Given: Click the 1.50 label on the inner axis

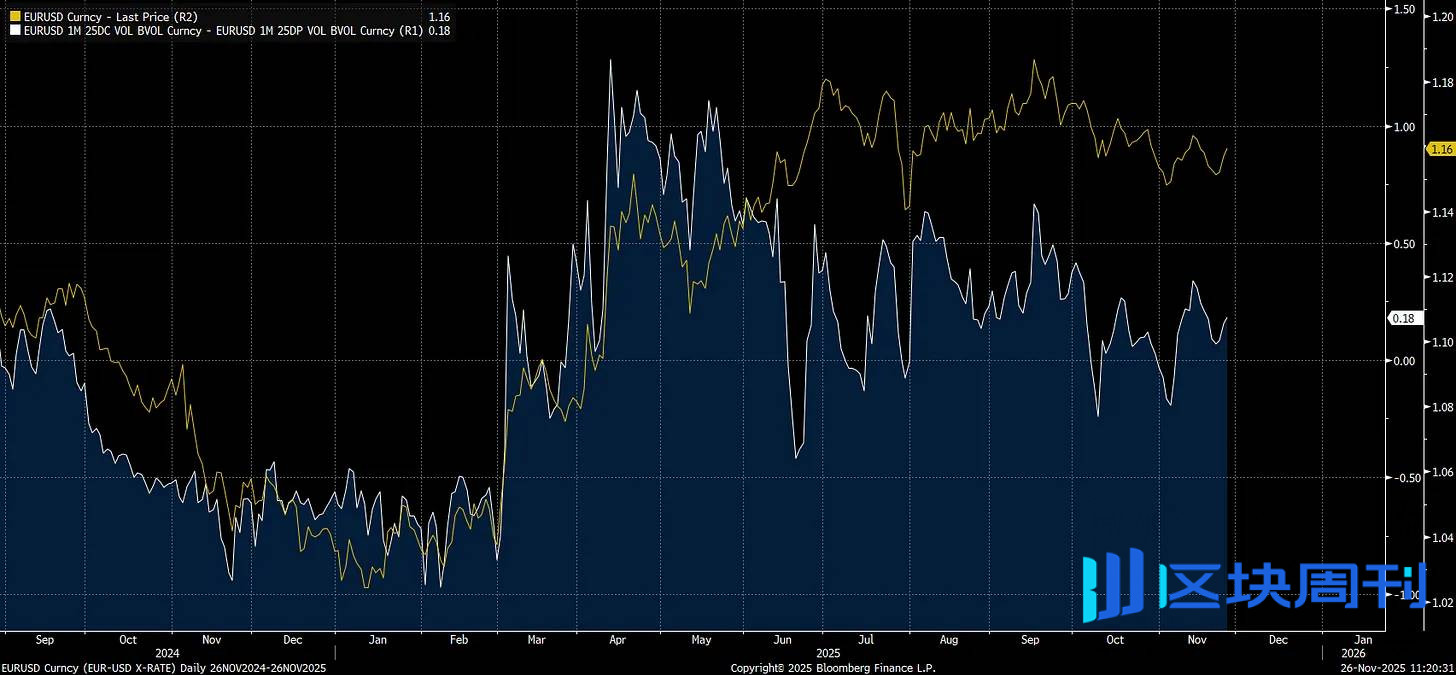Looking at the screenshot, I should [1404, 10].
